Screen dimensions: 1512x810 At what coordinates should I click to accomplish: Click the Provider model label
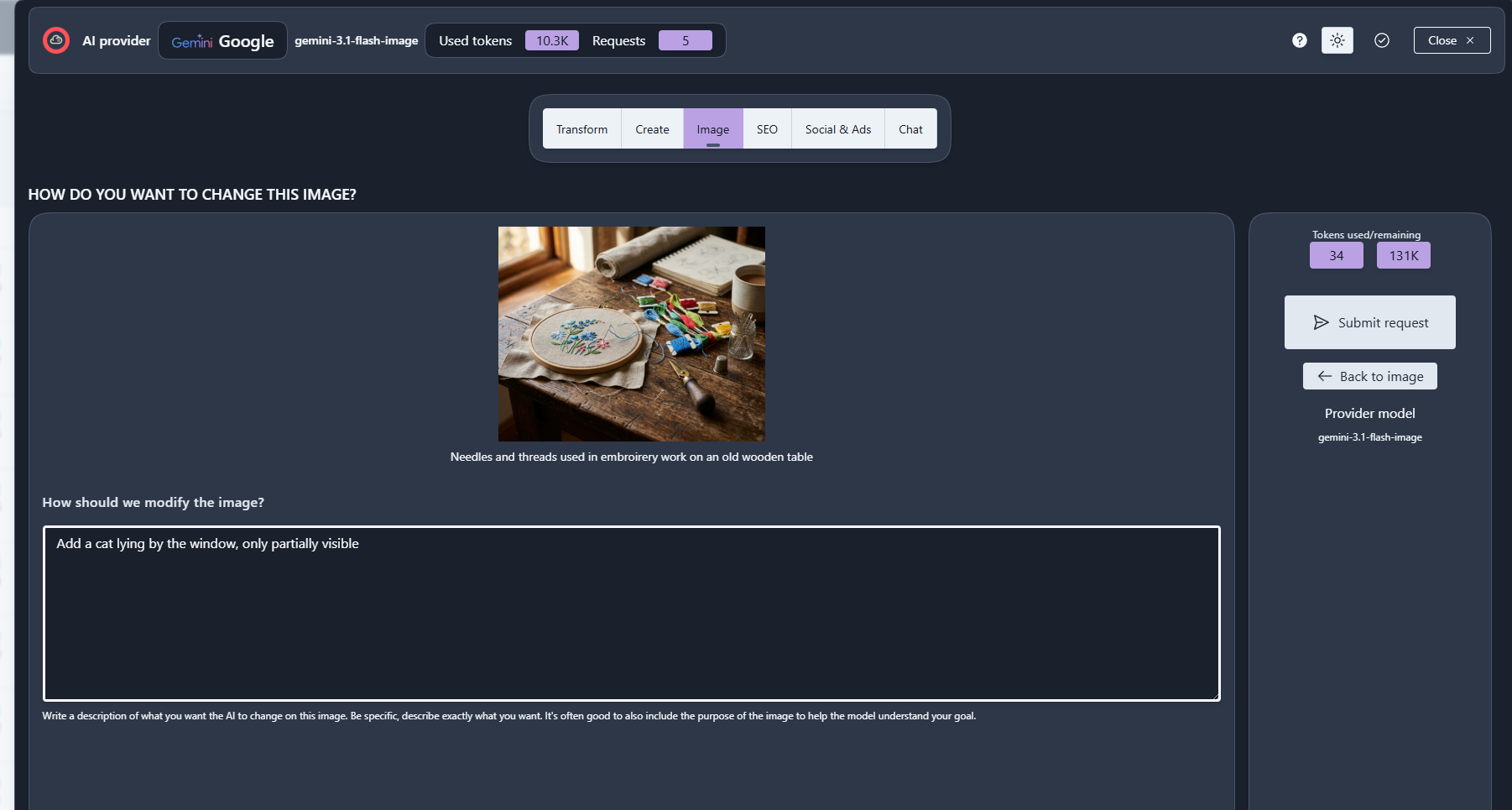(1370, 413)
